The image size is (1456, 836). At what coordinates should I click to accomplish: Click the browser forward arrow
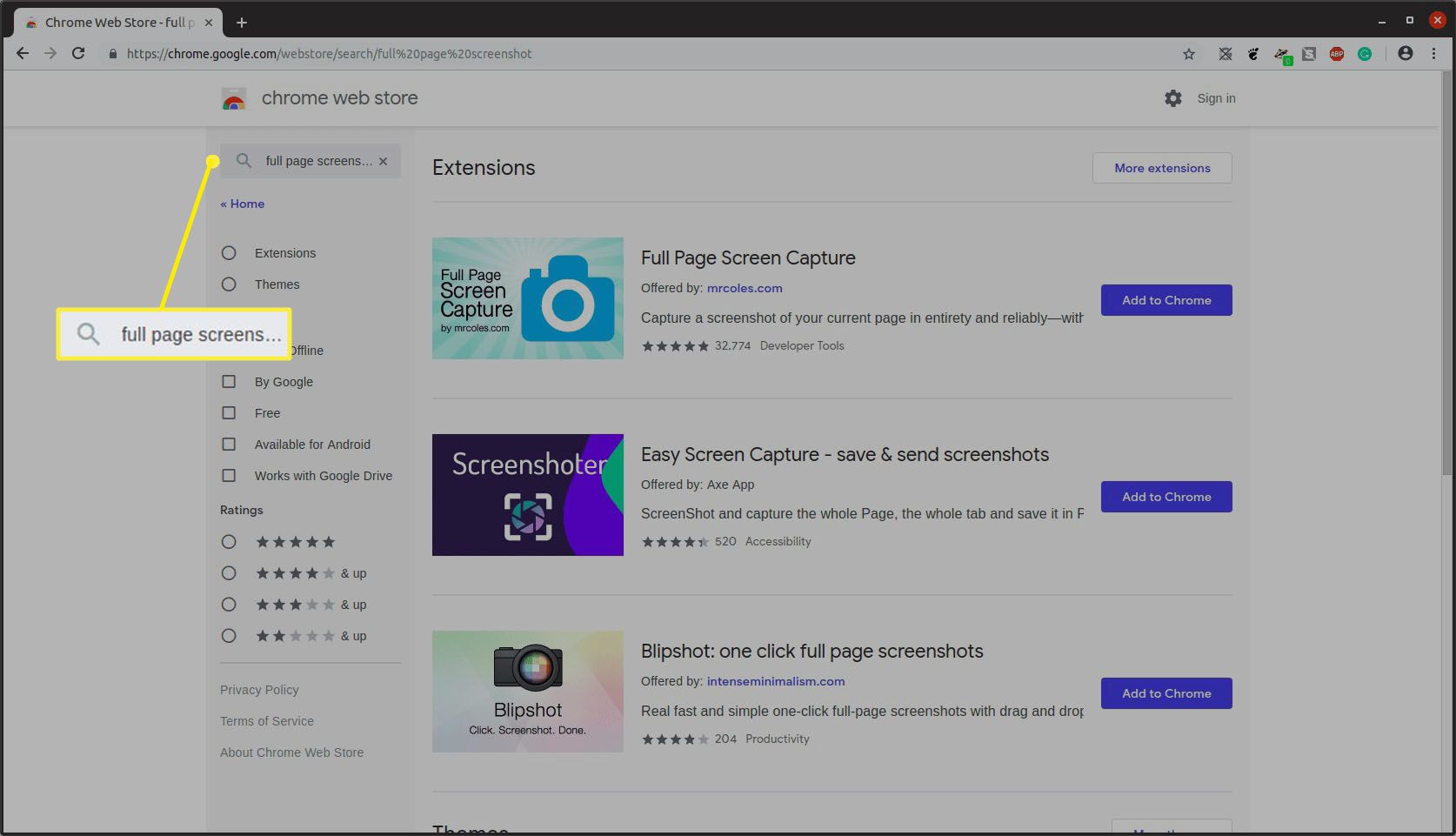50,53
